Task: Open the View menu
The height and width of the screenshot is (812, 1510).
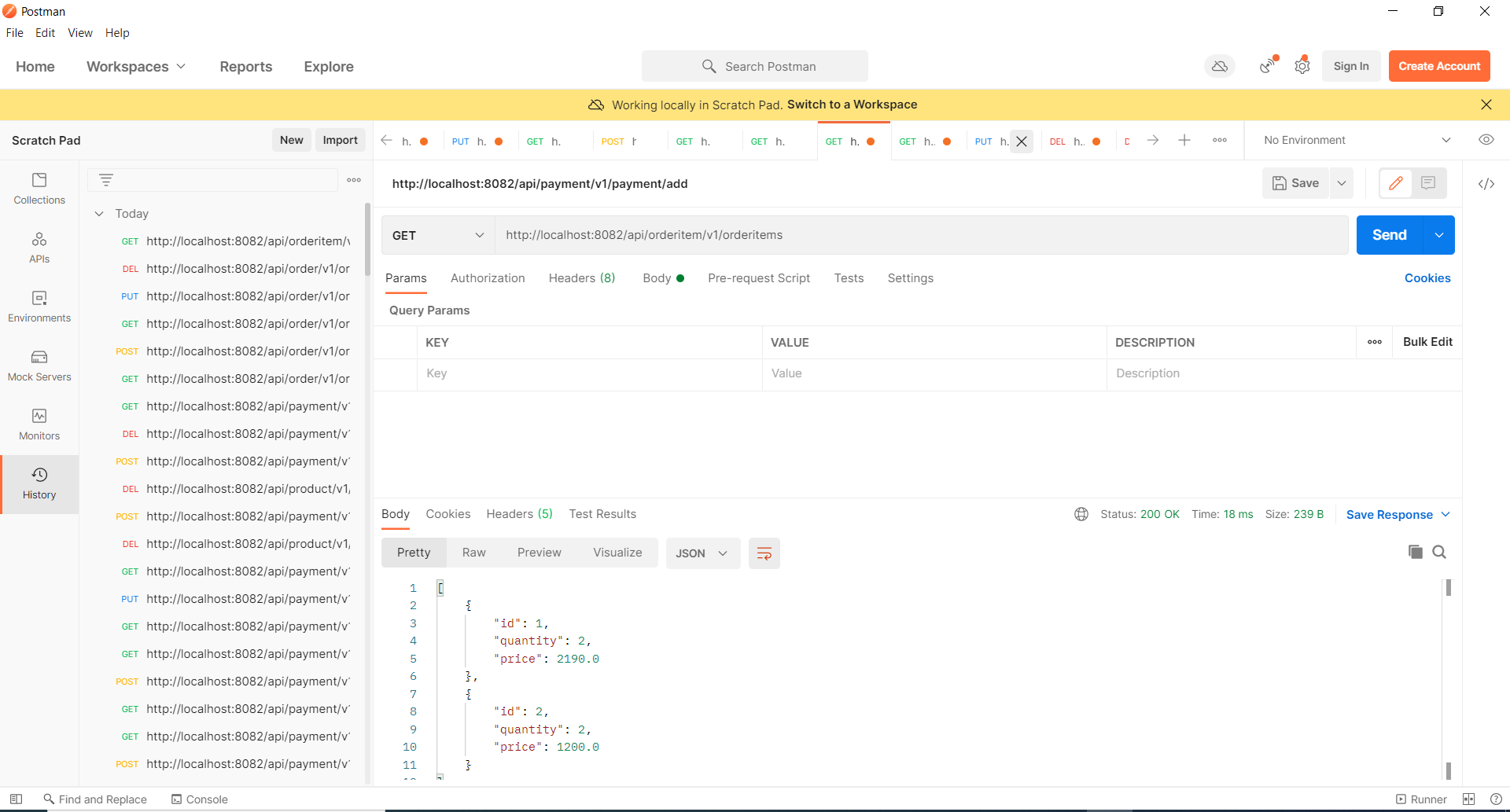Action: click(x=80, y=33)
